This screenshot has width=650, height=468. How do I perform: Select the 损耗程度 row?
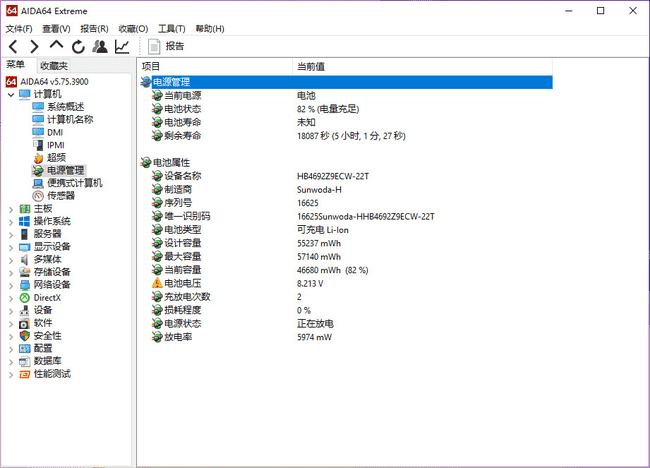coord(352,310)
